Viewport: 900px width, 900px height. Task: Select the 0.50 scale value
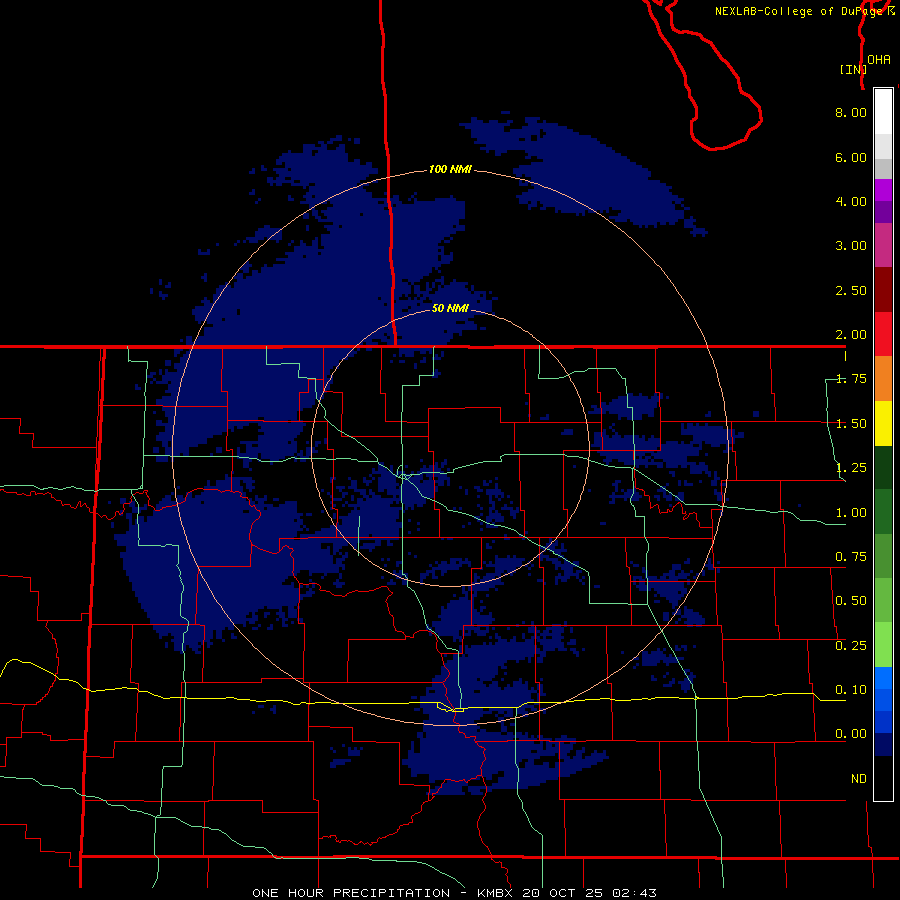point(851,601)
